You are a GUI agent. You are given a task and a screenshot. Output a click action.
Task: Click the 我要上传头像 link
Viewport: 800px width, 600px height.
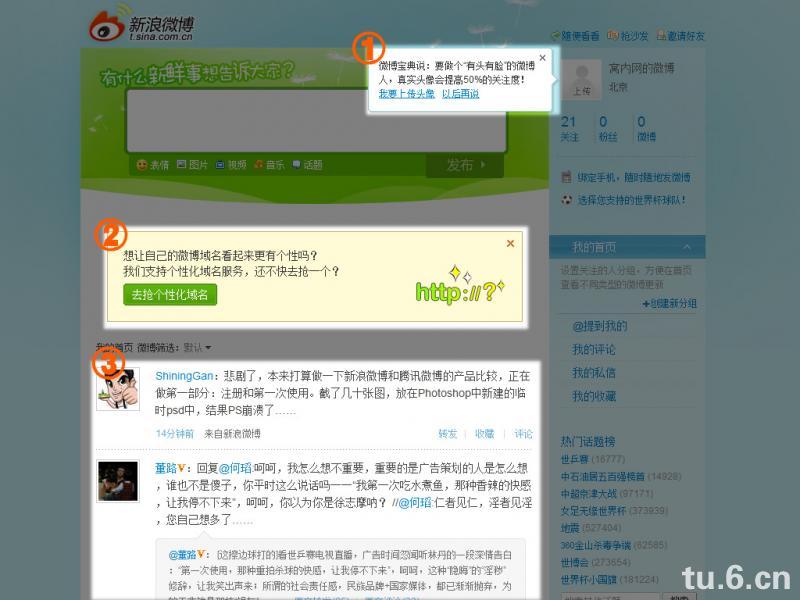[406, 94]
